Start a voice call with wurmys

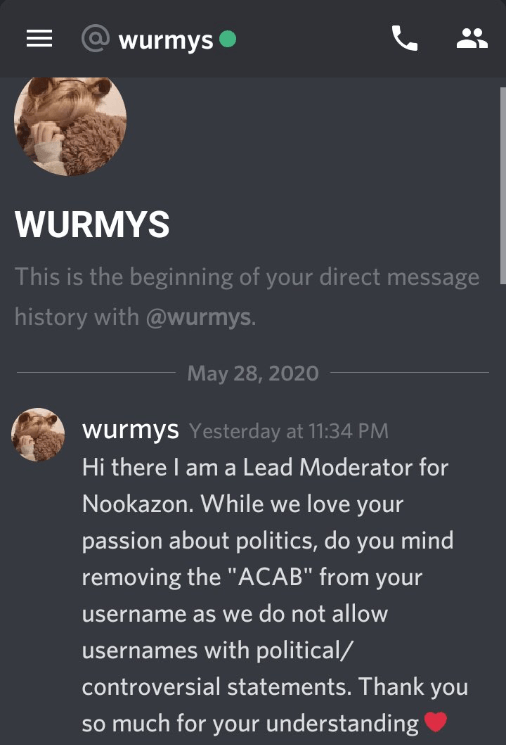tap(404, 38)
